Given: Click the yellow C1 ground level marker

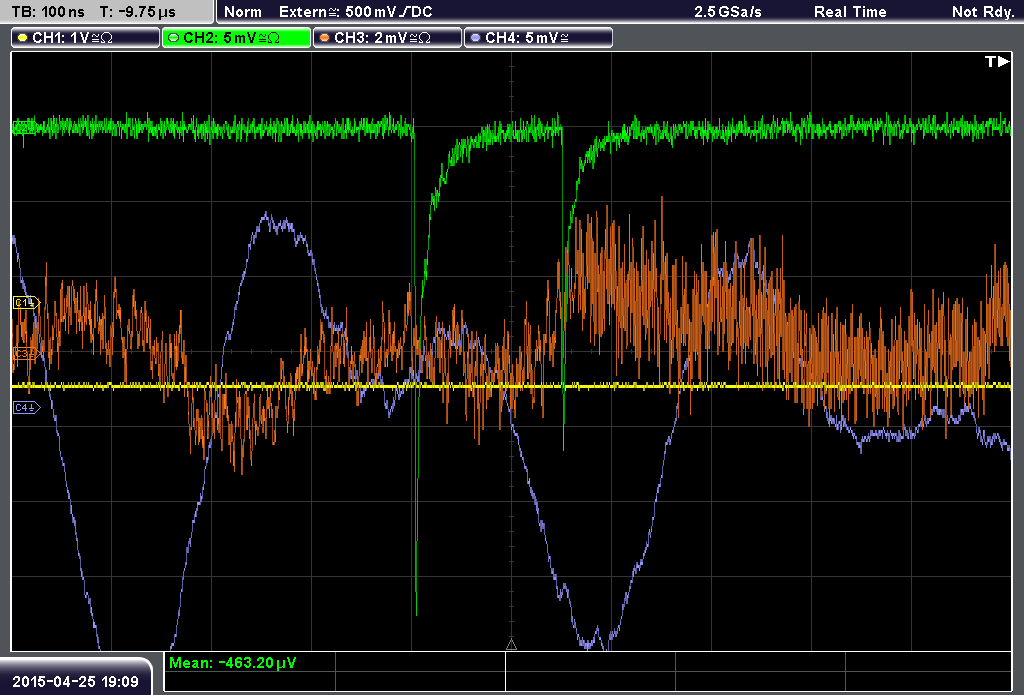Looking at the screenshot, I should click(26, 302).
